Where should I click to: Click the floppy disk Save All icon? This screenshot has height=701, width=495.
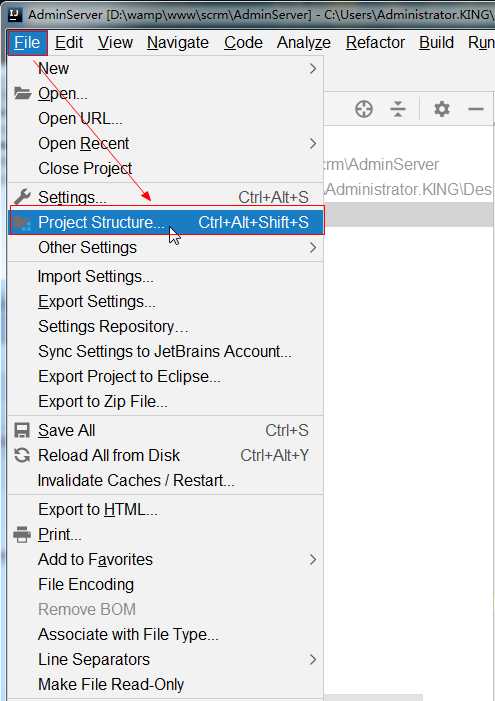pos(22,430)
